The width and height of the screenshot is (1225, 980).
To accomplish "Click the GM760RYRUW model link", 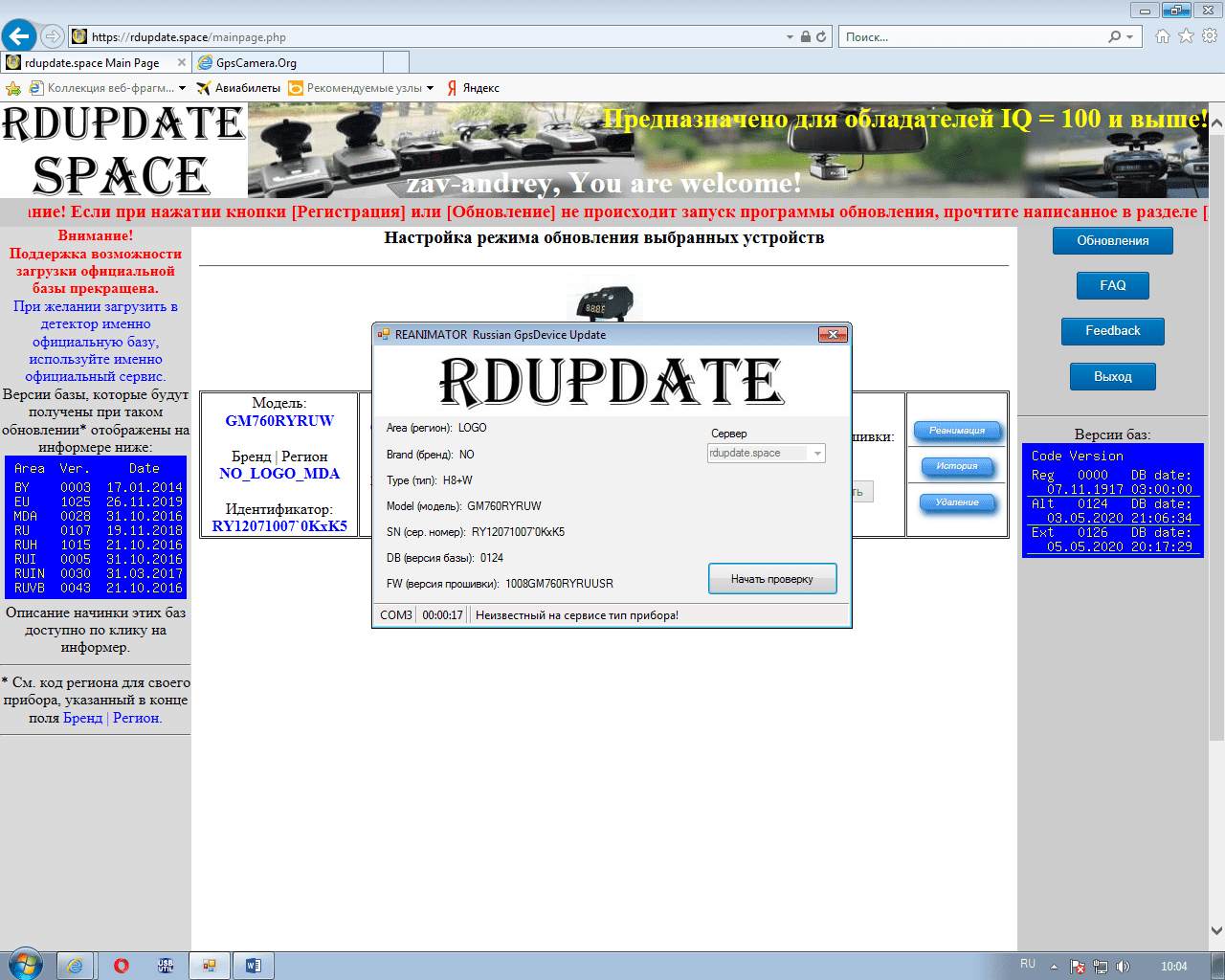I will [279, 421].
